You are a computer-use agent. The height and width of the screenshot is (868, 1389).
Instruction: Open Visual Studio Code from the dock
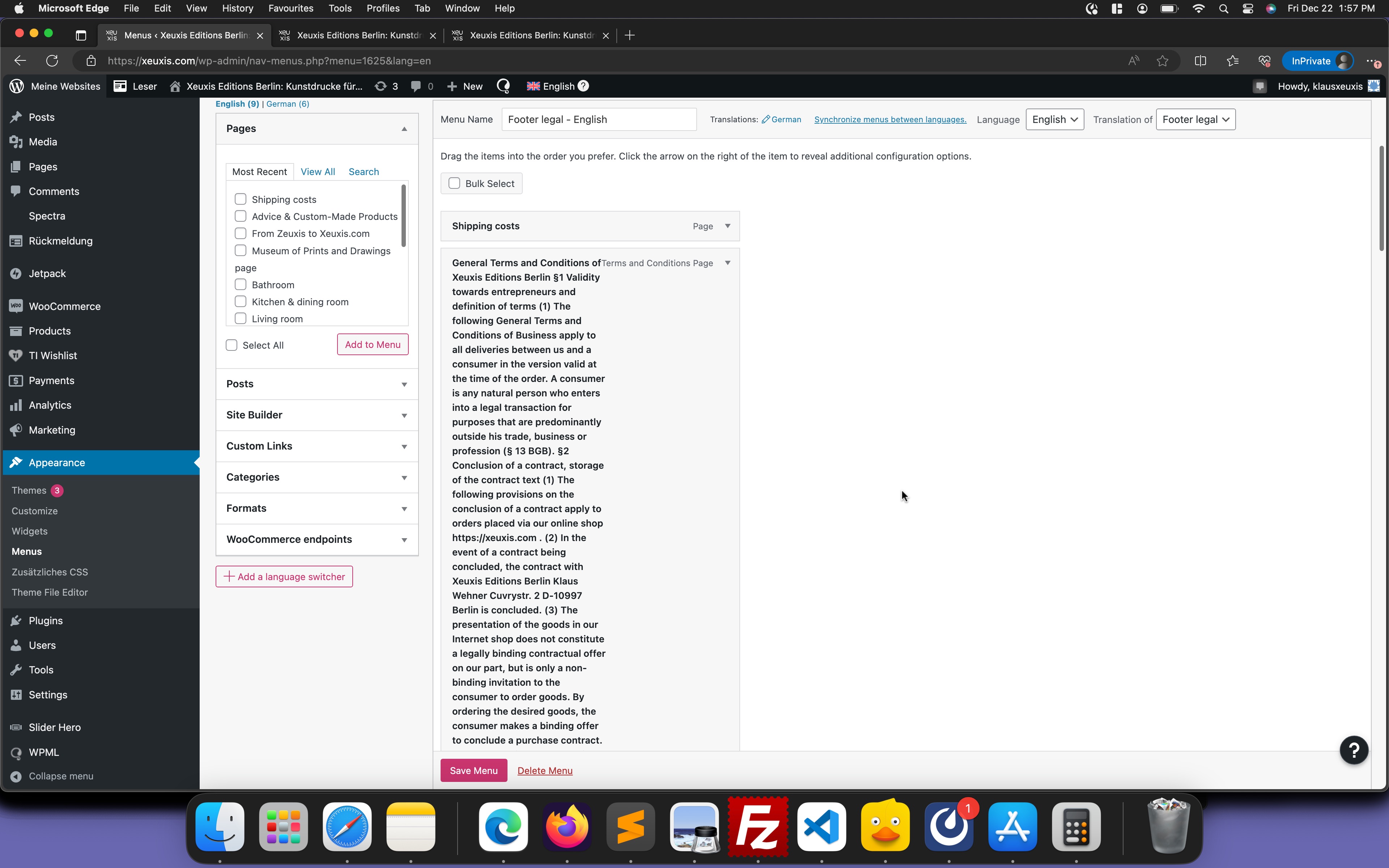[821, 827]
